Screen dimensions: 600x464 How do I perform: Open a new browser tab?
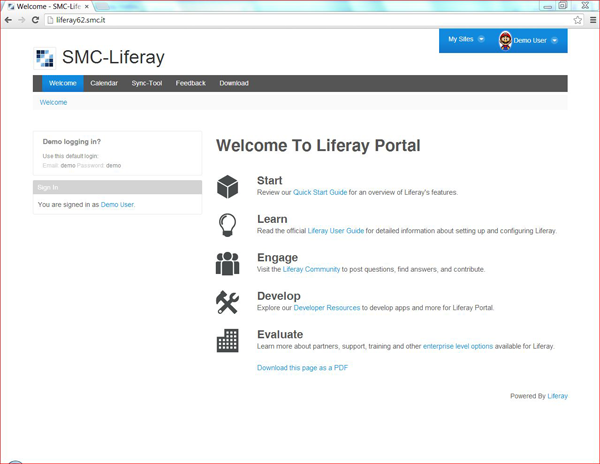tap(101, 6)
